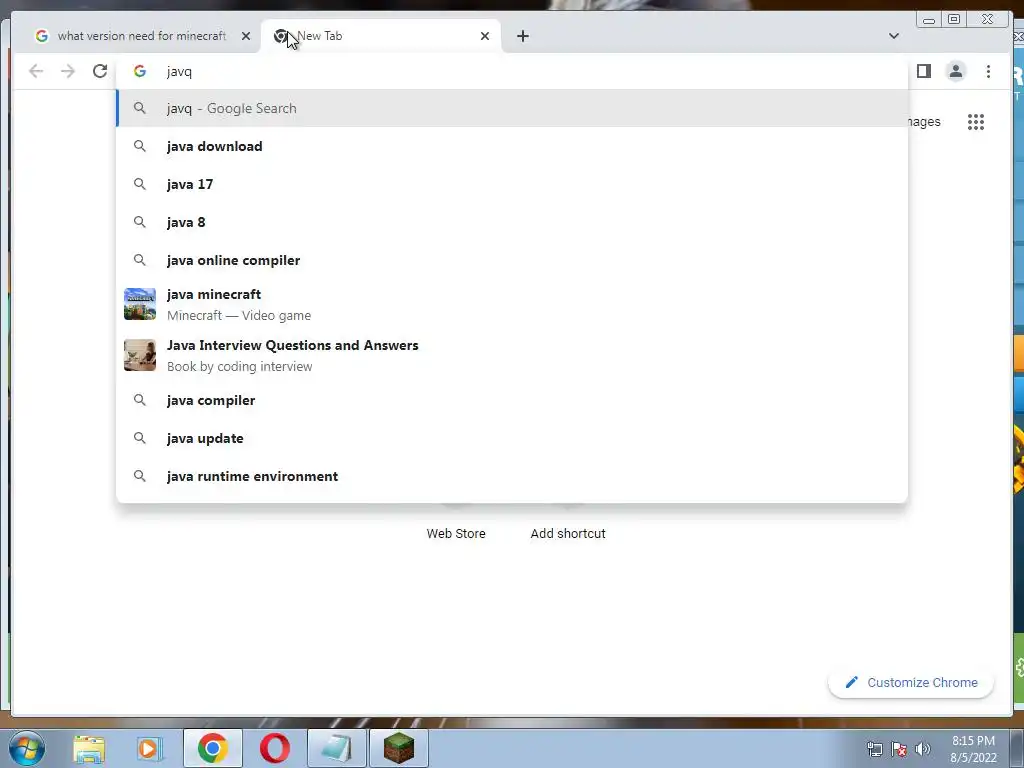Click search icon beside 'java 17'
The height and width of the screenshot is (768, 1024).
click(x=140, y=184)
